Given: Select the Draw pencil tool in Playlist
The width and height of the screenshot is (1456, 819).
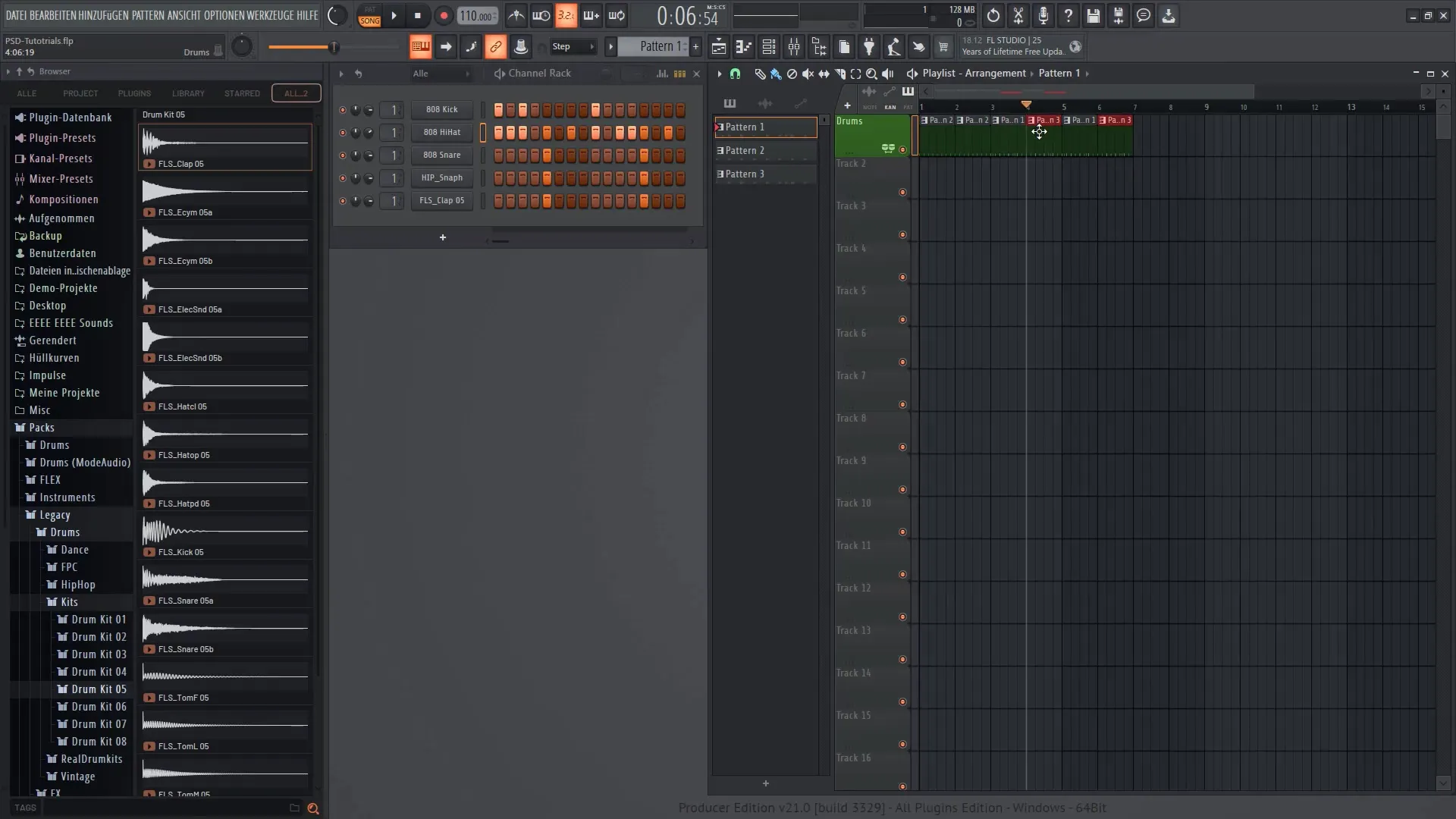Looking at the screenshot, I should tap(760, 74).
